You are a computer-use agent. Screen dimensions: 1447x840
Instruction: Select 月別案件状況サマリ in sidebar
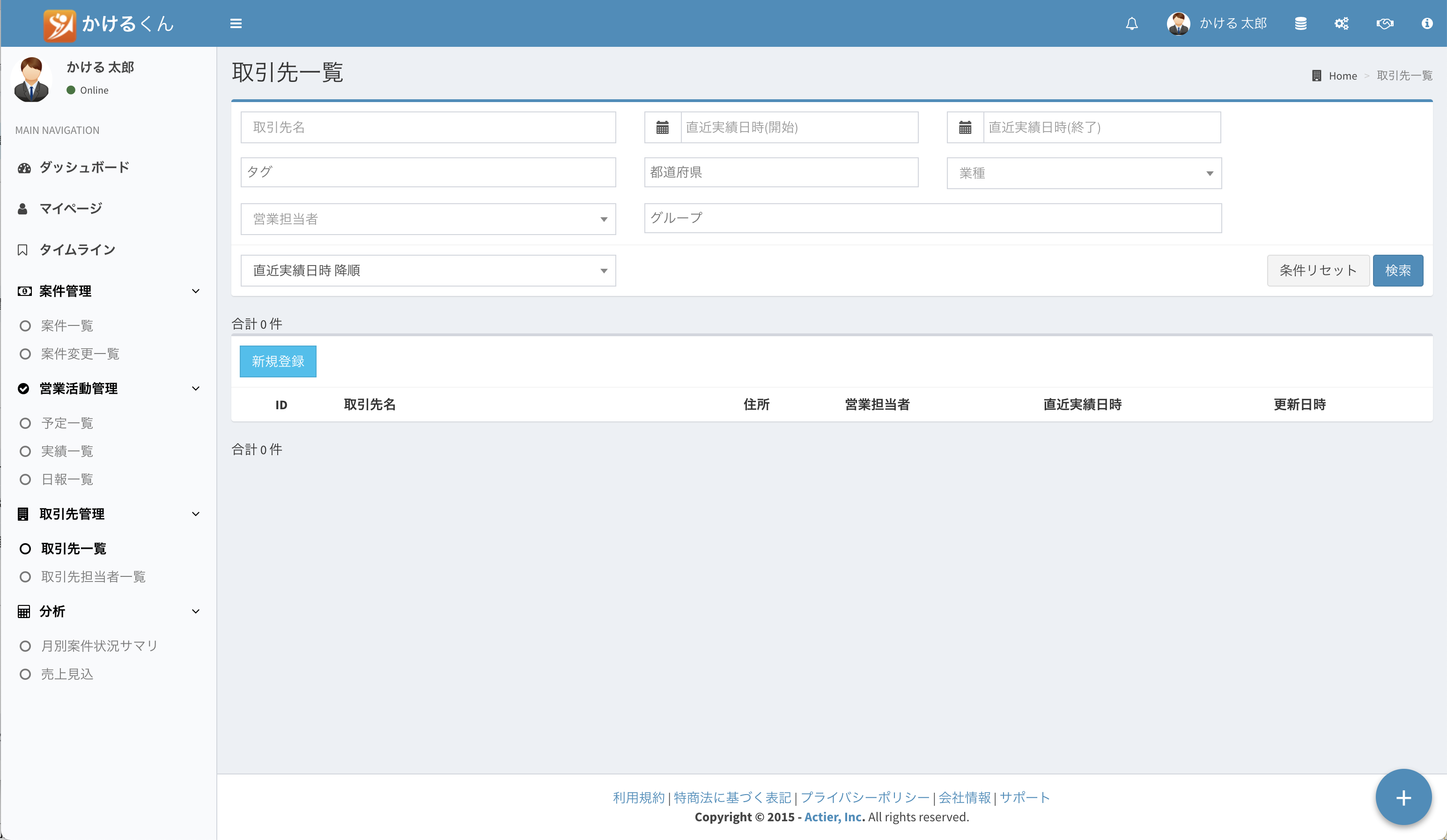(x=99, y=647)
